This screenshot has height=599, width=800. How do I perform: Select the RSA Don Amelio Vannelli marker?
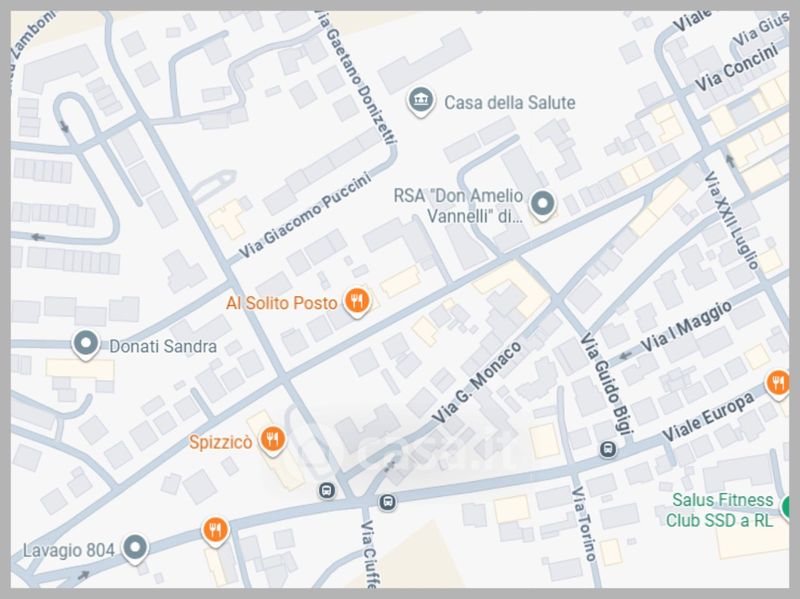pyautogui.click(x=542, y=204)
